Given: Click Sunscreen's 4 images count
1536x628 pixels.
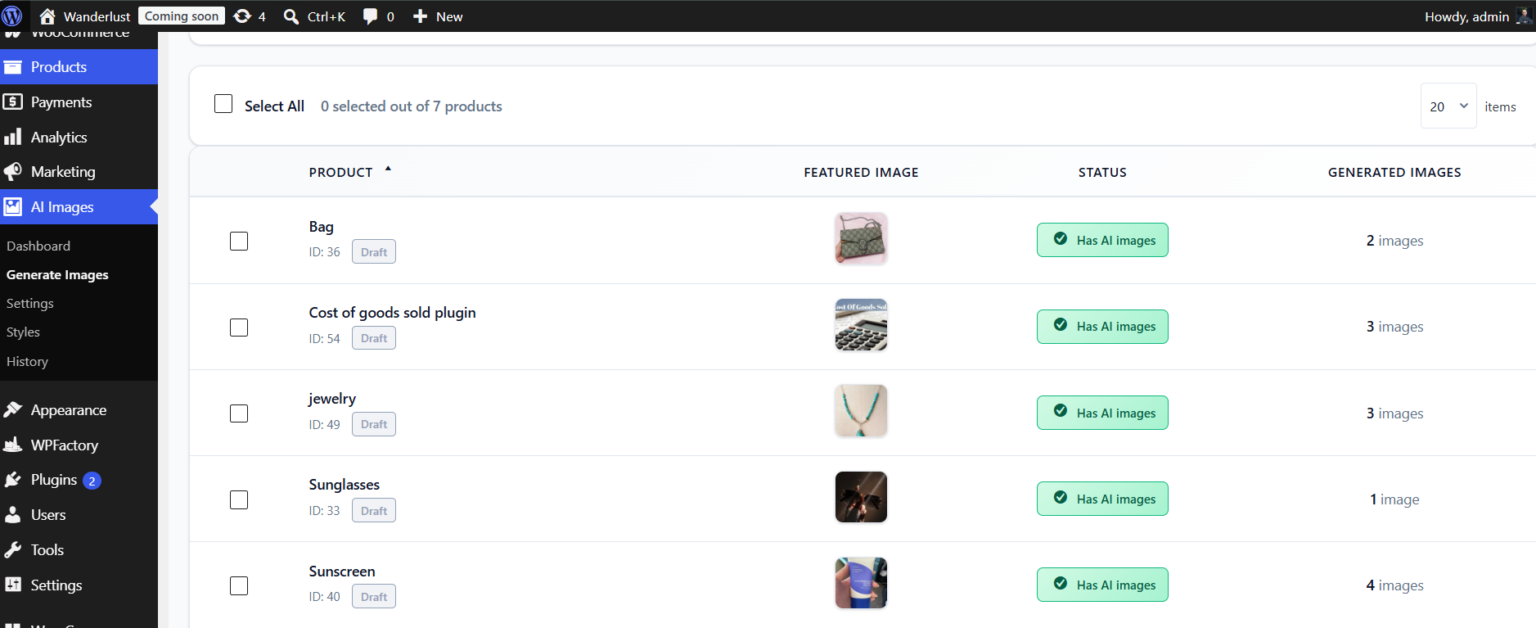Looking at the screenshot, I should pos(1395,586).
